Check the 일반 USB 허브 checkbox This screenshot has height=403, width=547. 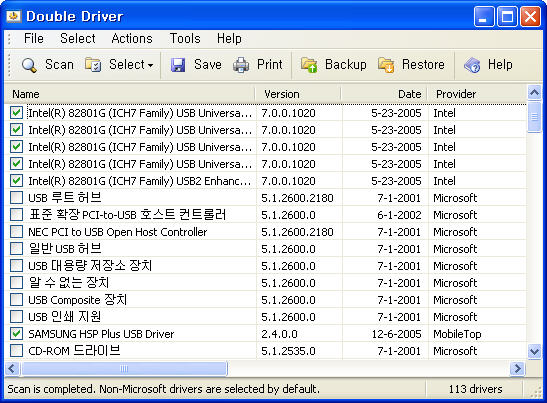point(16,249)
